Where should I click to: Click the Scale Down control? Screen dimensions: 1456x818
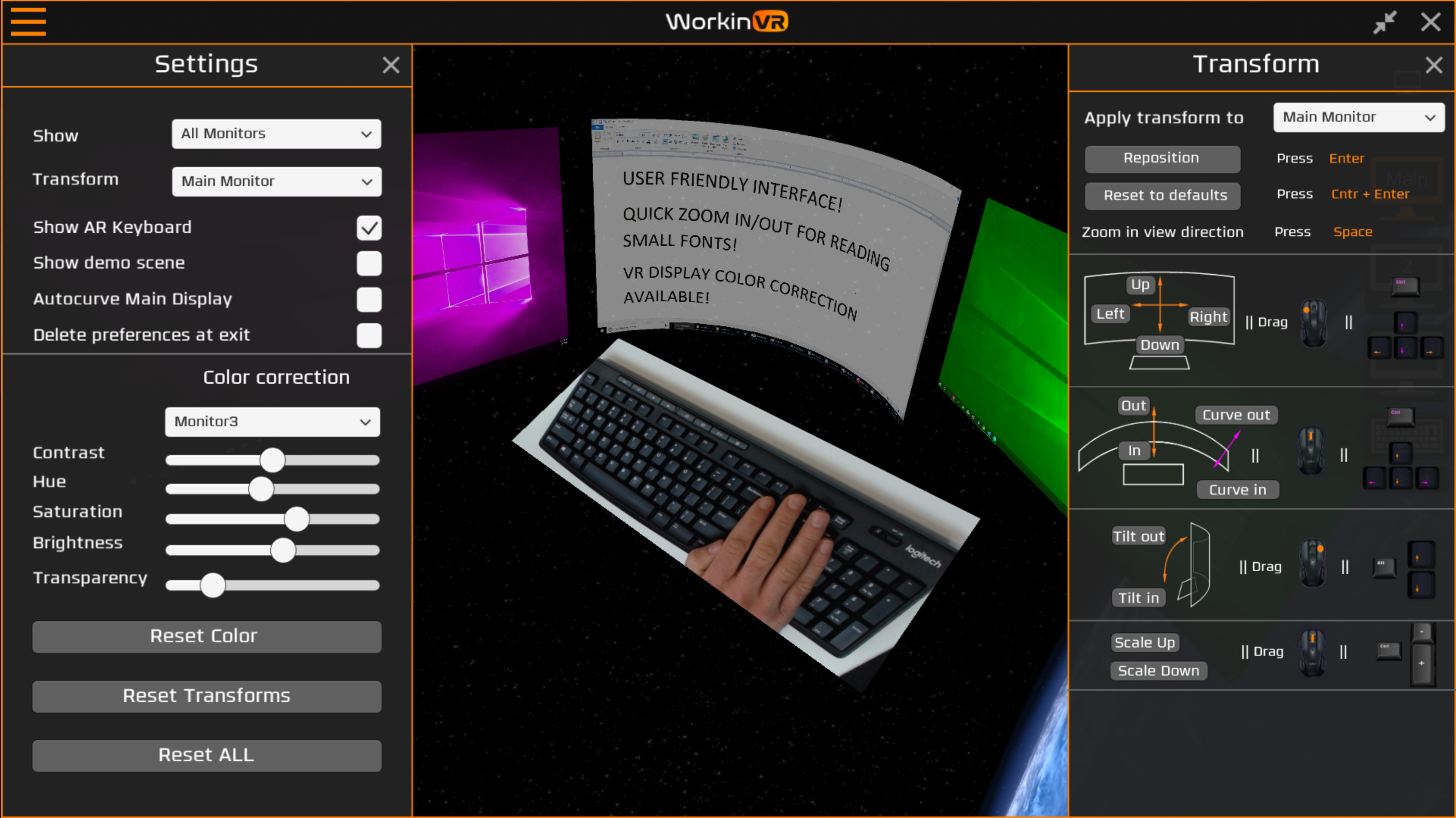pos(1158,671)
